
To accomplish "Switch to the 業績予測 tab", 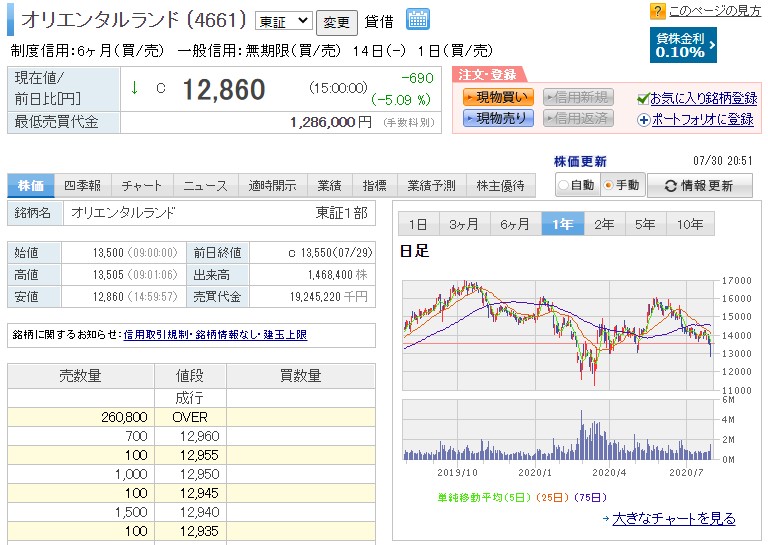I will (x=432, y=186).
